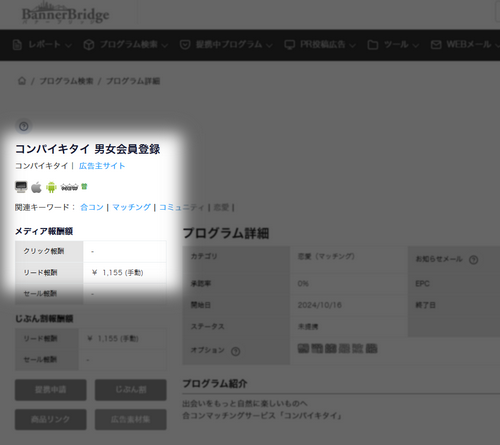The width and height of the screenshot is (500, 445).
Task: Click the クリック報酬 row label
Action: (43, 251)
